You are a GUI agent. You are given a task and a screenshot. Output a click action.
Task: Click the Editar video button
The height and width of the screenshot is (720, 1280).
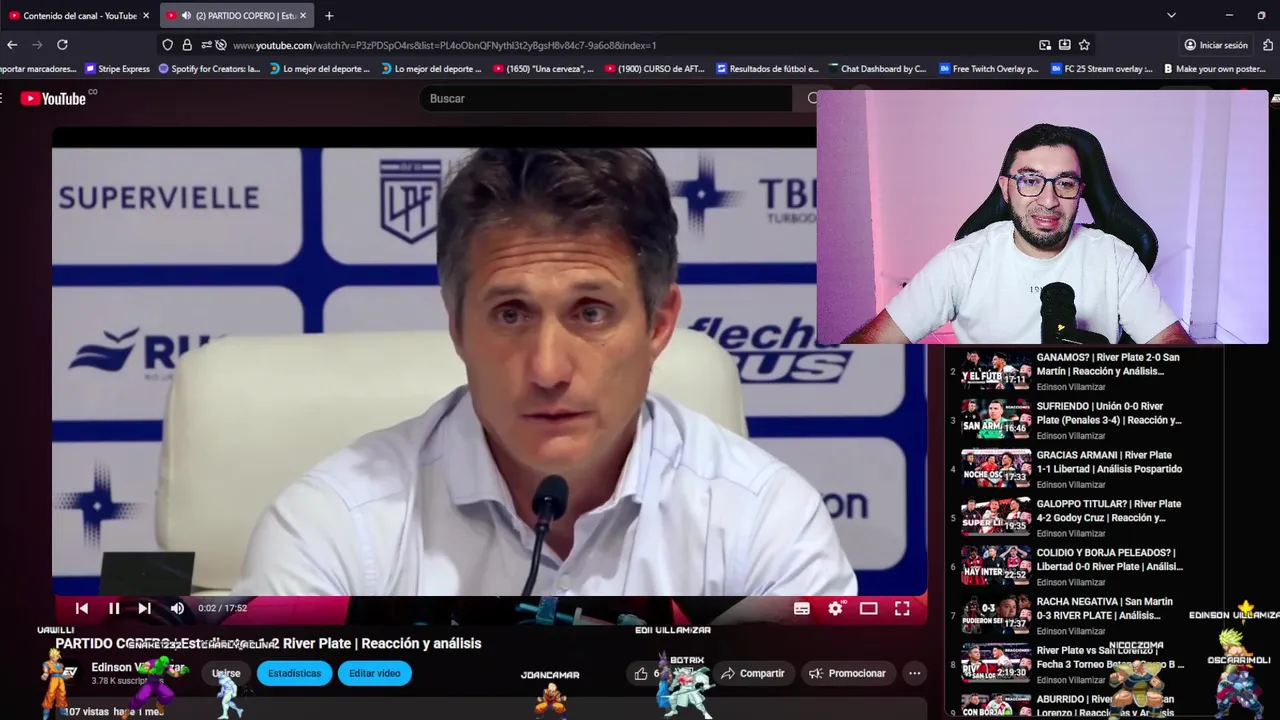point(374,673)
